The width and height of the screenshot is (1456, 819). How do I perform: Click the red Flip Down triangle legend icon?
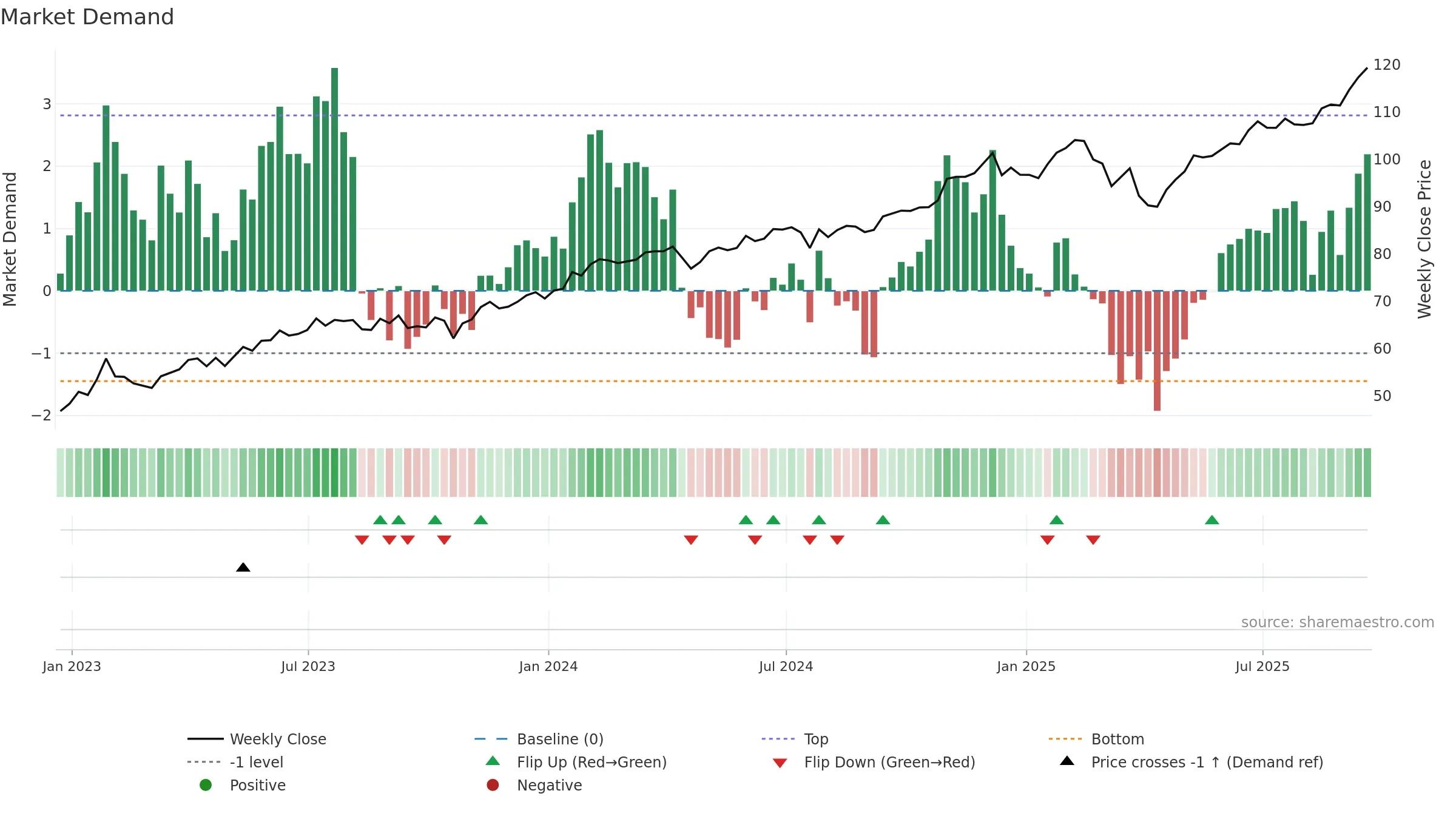click(780, 763)
